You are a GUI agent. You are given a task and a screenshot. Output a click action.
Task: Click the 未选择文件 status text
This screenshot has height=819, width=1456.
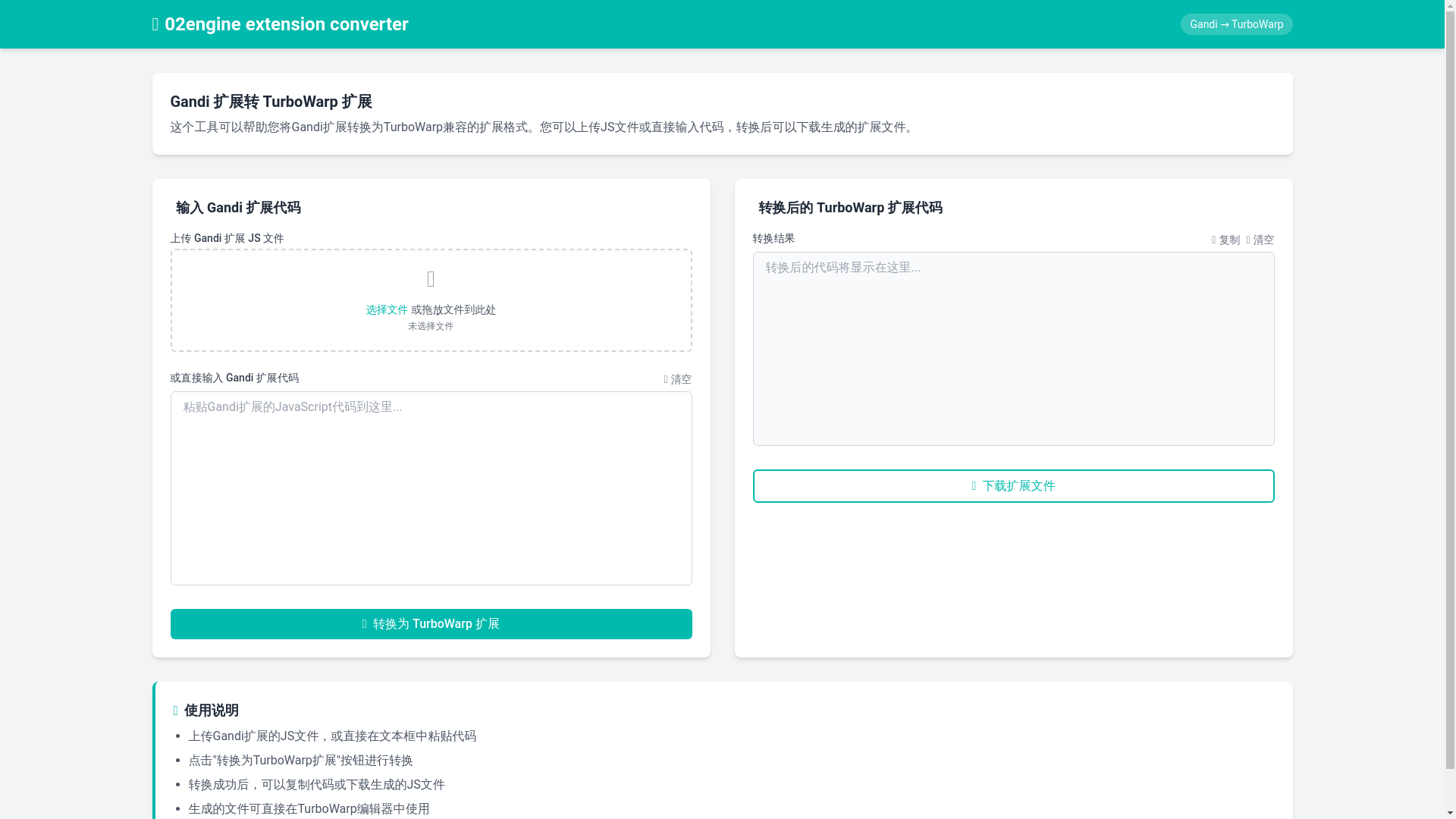pos(431,326)
